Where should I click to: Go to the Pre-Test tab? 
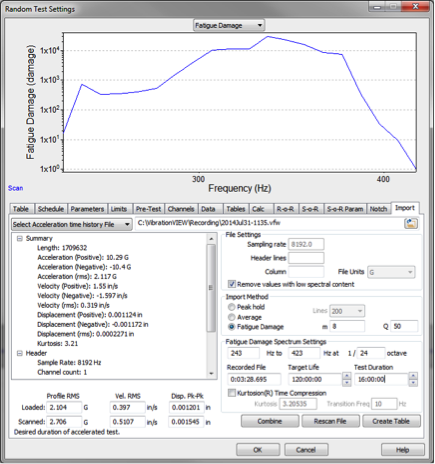(x=148, y=209)
